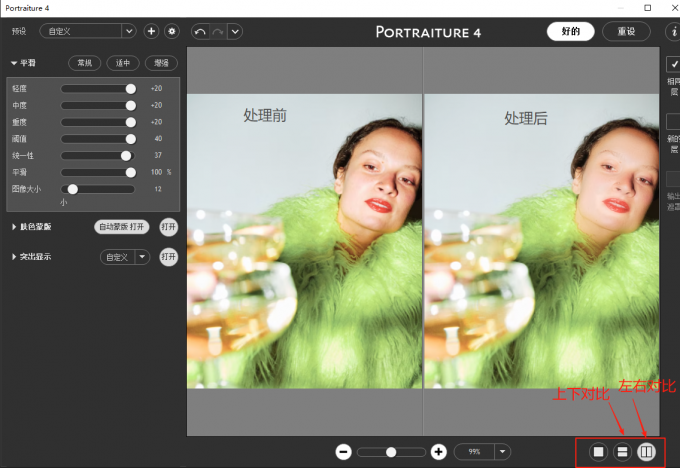This screenshot has height=468, width=680.
Task: Click the 阈值 slider handle
Action: tap(130, 139)
